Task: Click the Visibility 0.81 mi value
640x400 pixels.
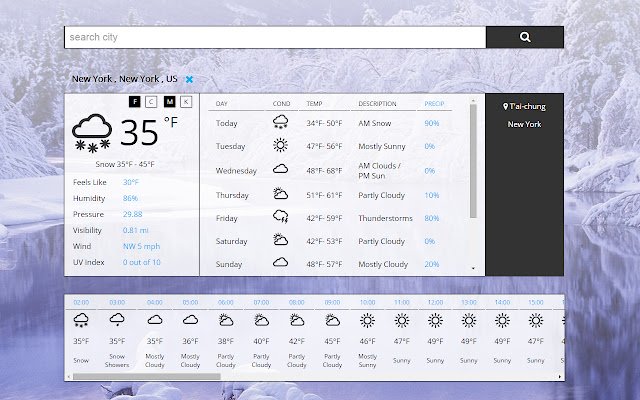Action: pos(136,230)
